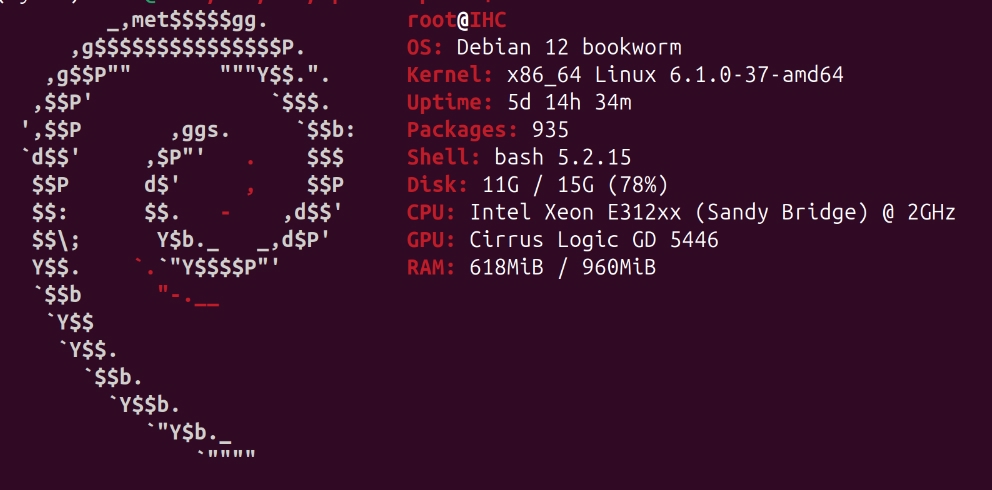Screen dimensions: 992x490
Task: Click memory usage "618MiB / 960MiB"
Action: 563,267
